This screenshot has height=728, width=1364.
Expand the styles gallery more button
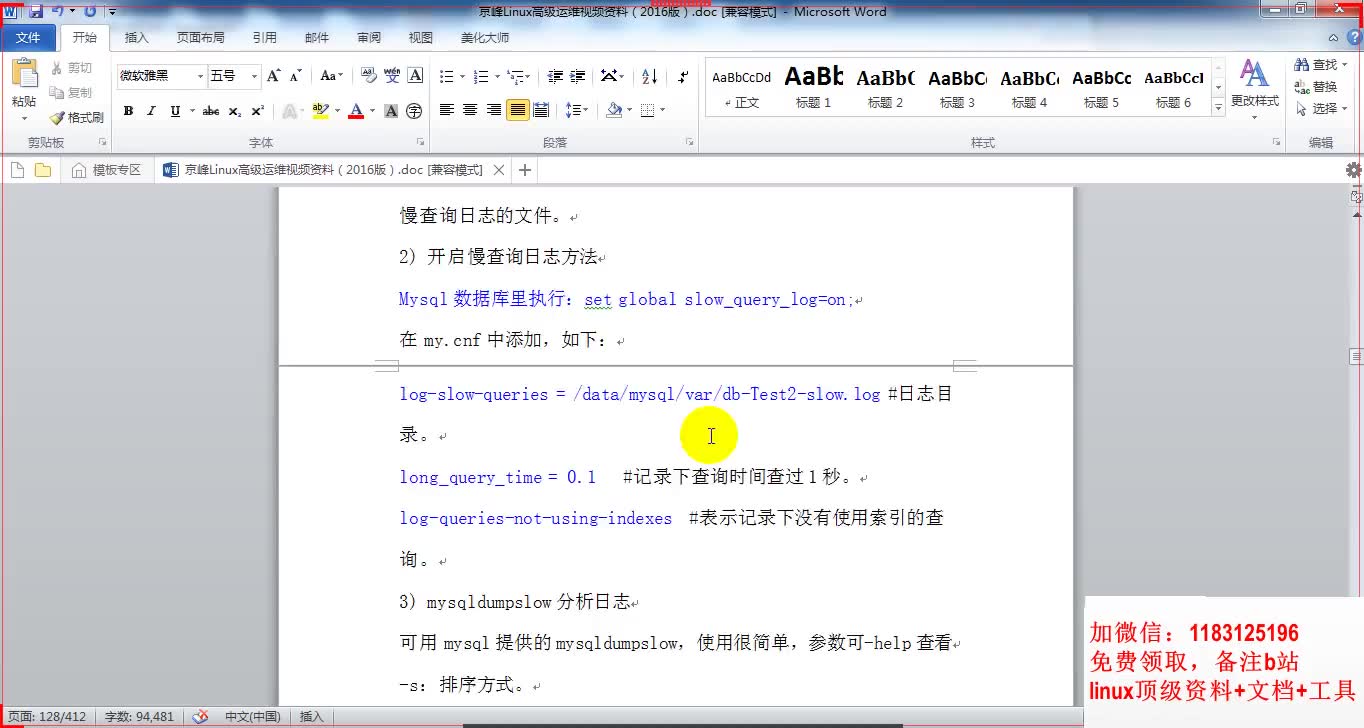click(1218, 106)
